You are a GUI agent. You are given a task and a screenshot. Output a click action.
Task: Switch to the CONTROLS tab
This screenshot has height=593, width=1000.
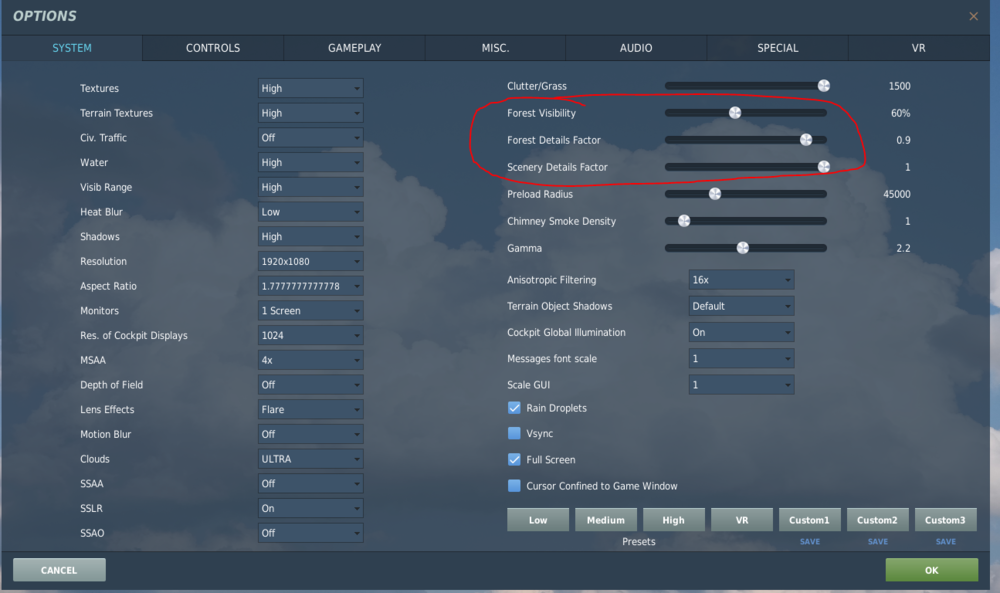click(x=213, y=48)
